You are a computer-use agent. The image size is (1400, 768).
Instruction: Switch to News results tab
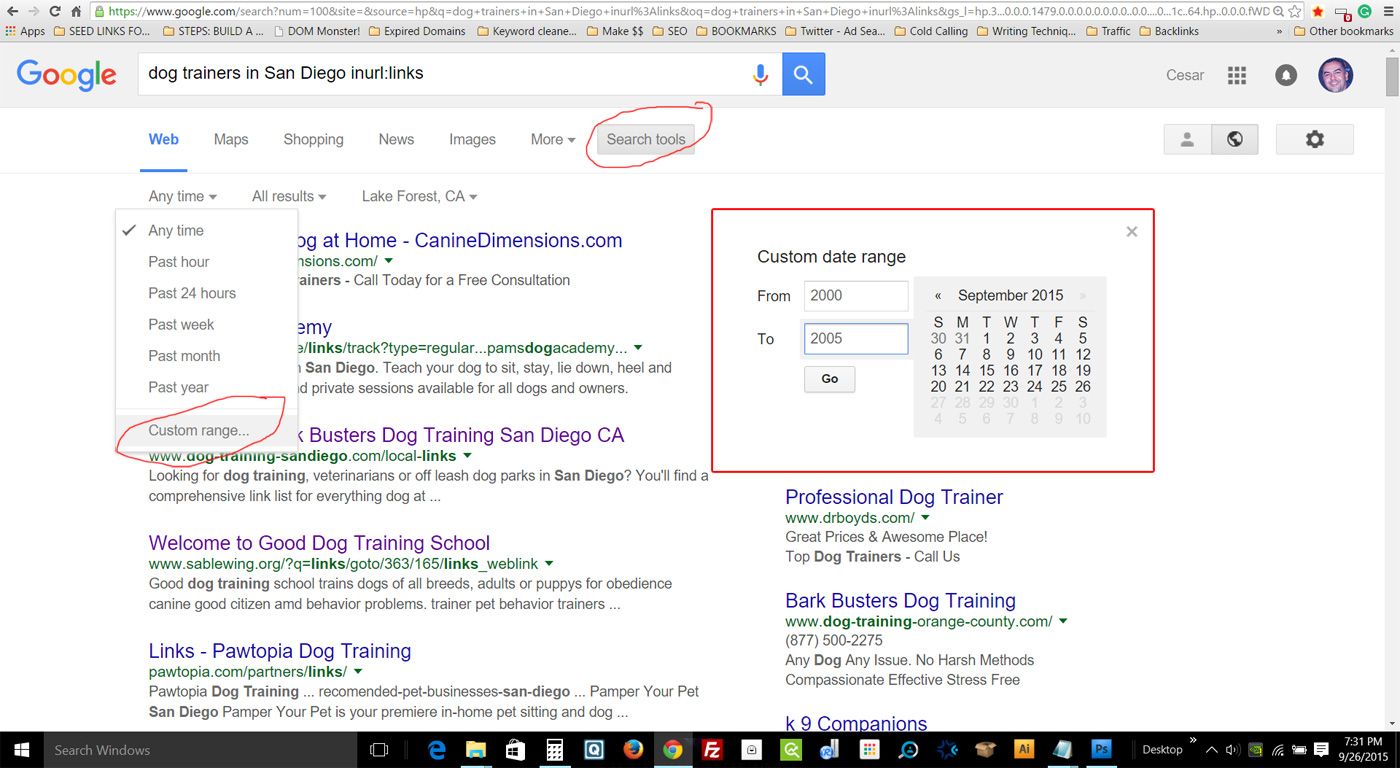tap(396, 140)
